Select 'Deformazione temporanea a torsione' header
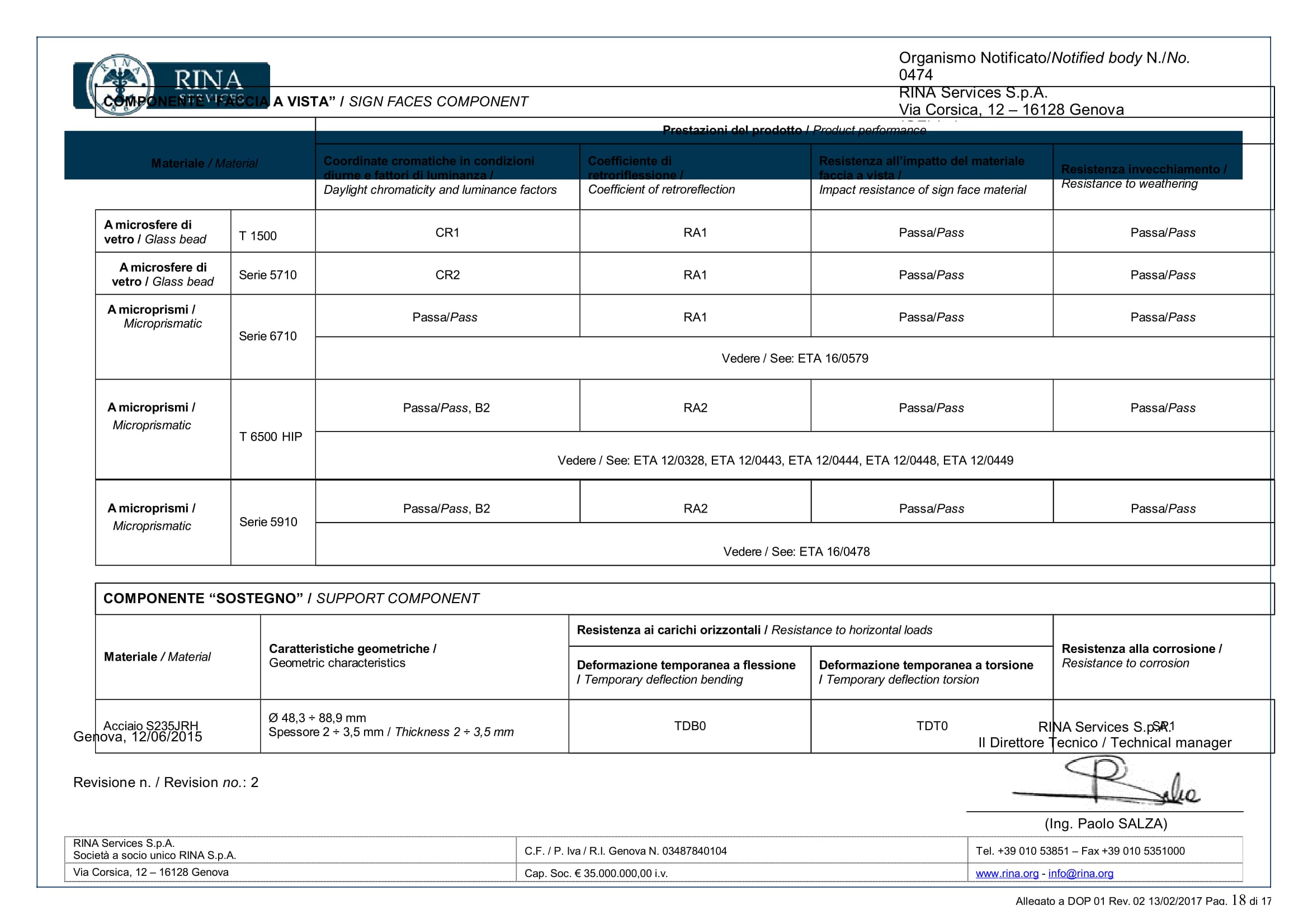This screenshot has width=1308, height=924. click(925, 665)
